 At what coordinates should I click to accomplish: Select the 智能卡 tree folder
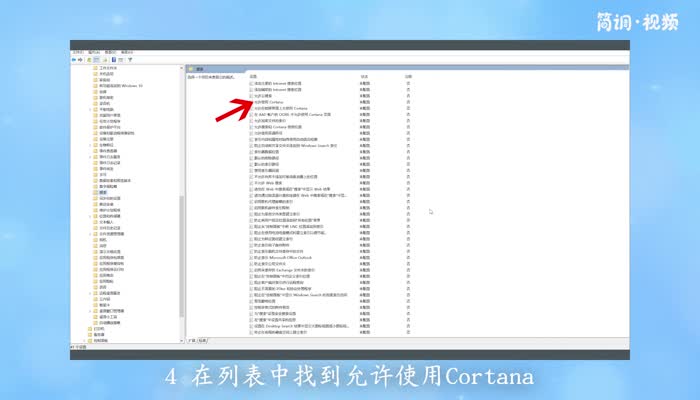tap(104, 305)
